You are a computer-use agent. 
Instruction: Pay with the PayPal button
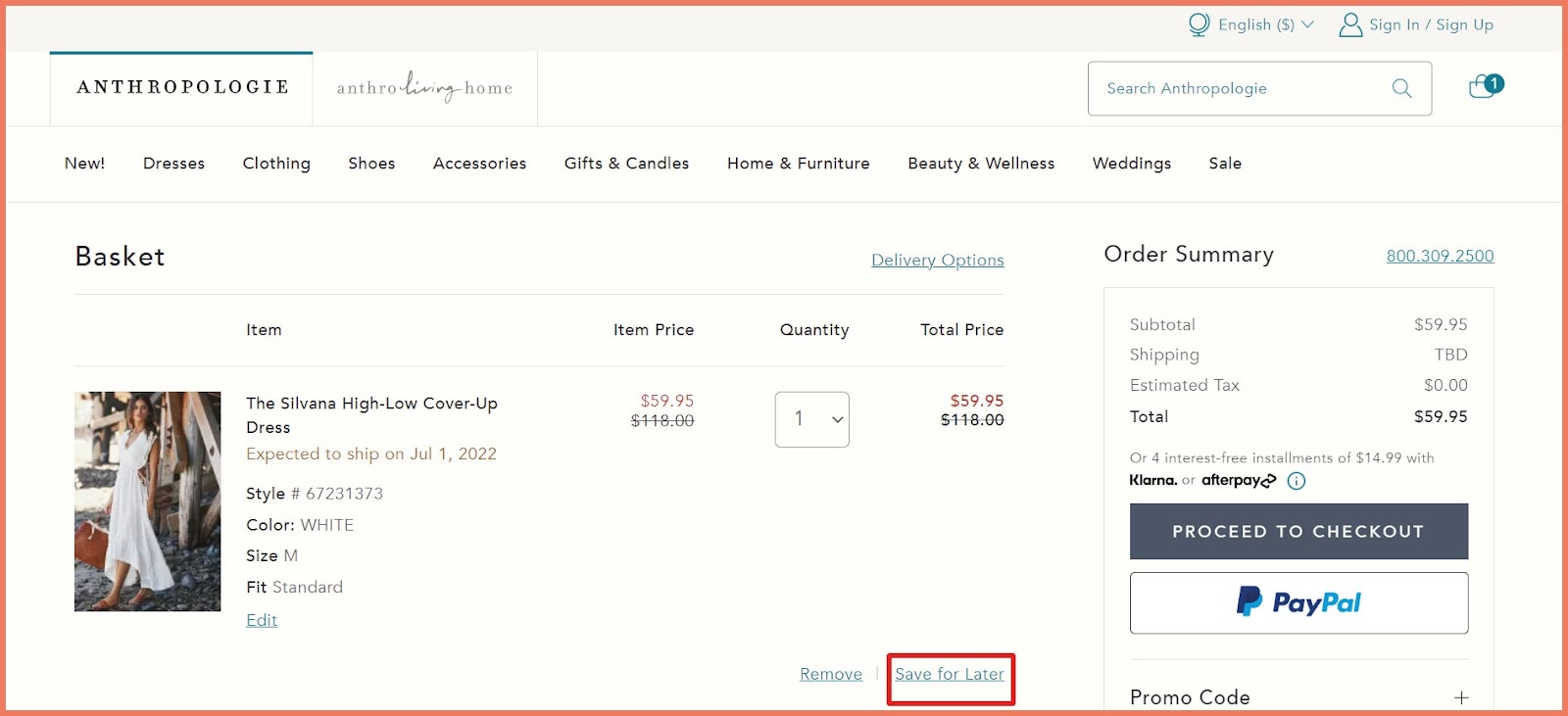1298,602
